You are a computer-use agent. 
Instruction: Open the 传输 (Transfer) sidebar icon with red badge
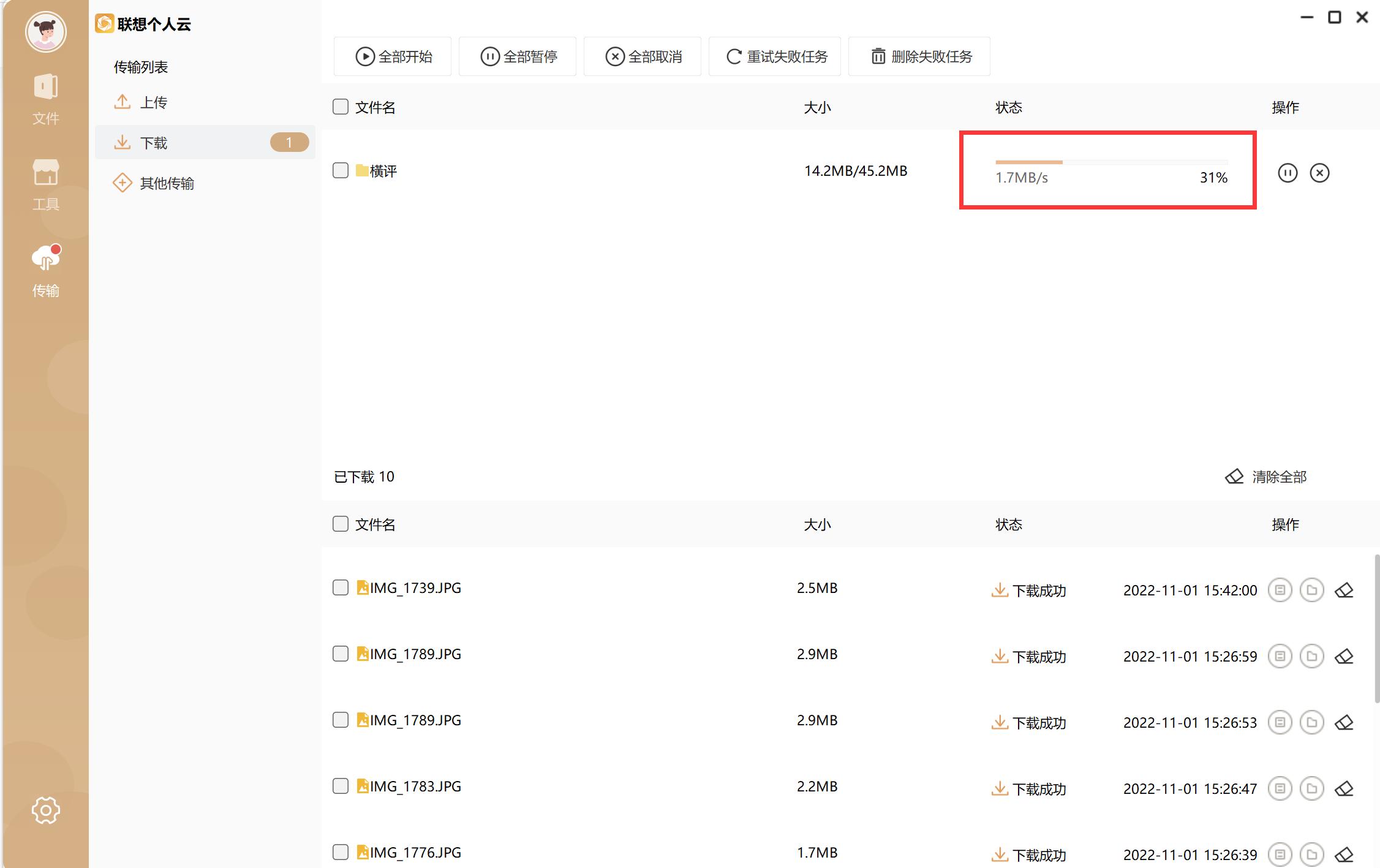pos(46,270)
